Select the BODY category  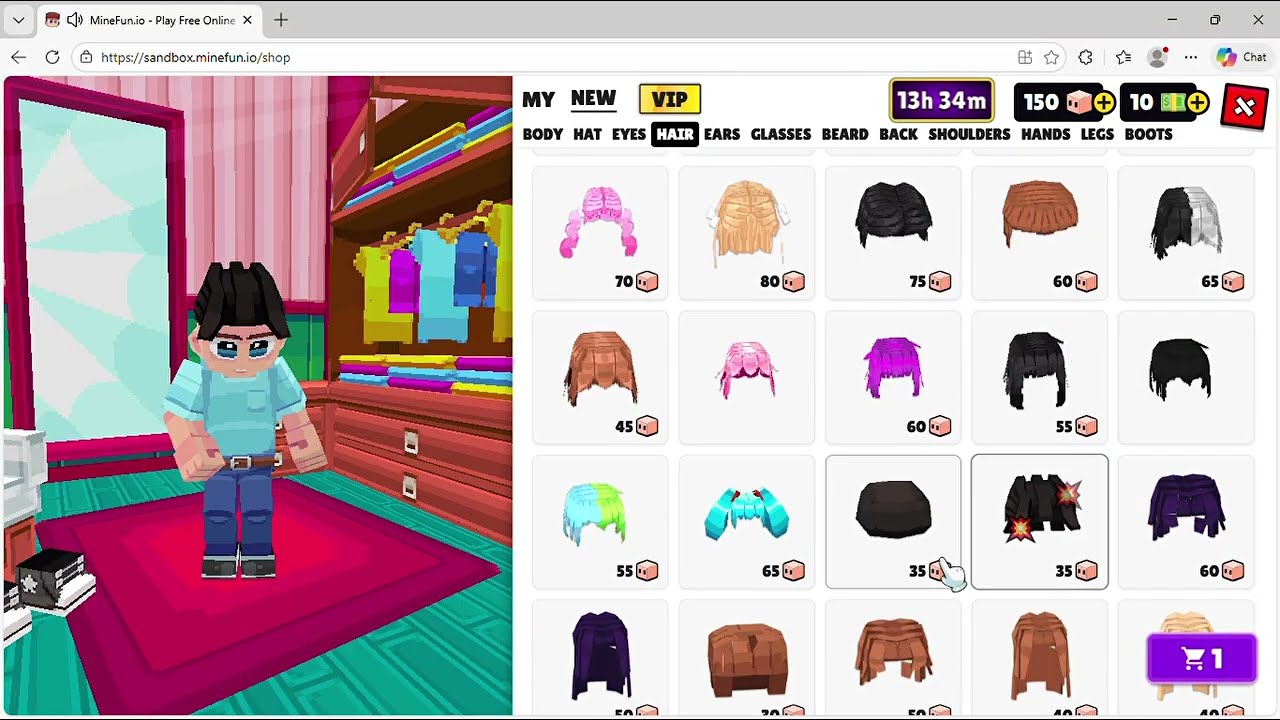pyautogui.click(x=543, y=134)
